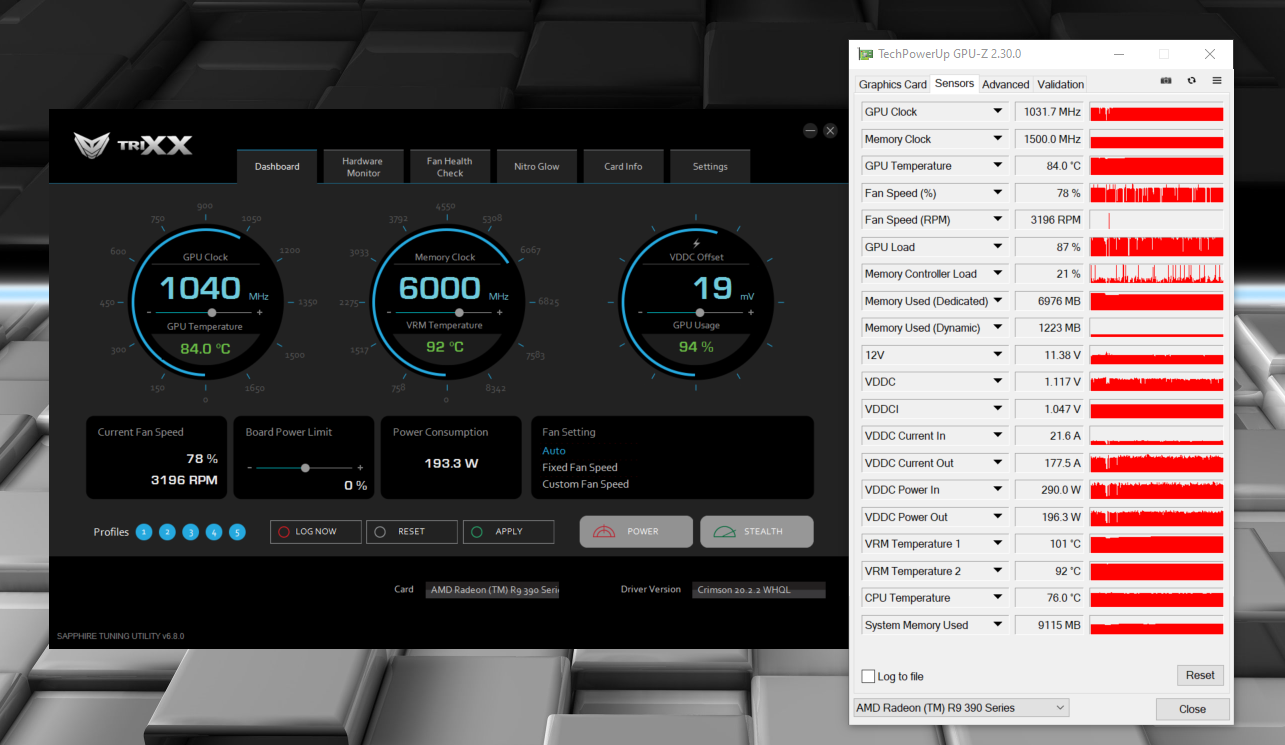1285x745 pixels.
Task: Open VRM Temperature 1 sensor dropdown
Action: [x=998, y=544]
